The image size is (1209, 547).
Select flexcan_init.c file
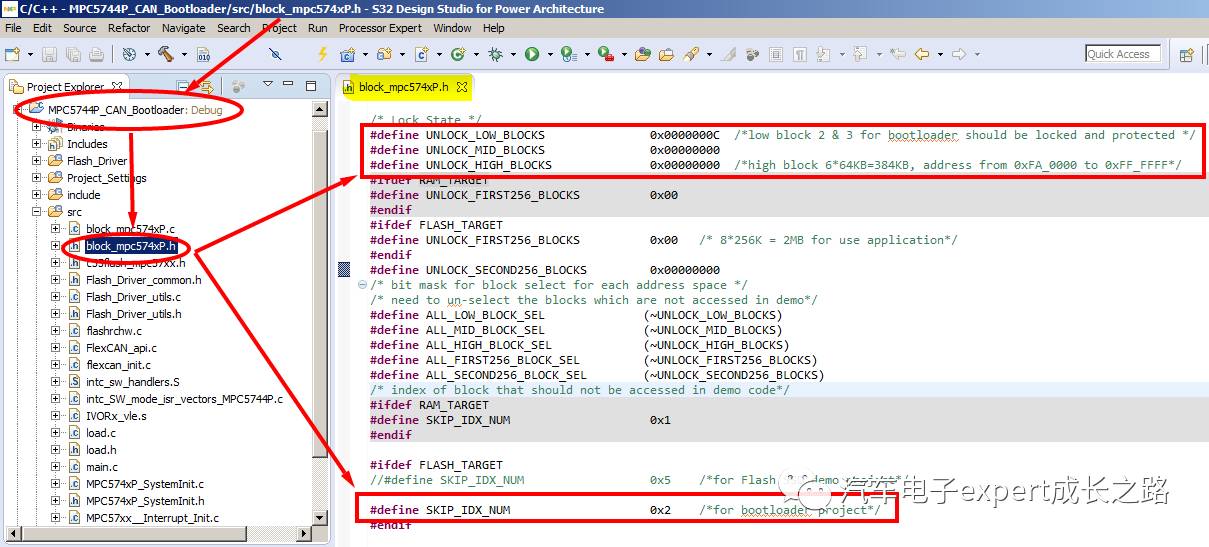[119, 365]
